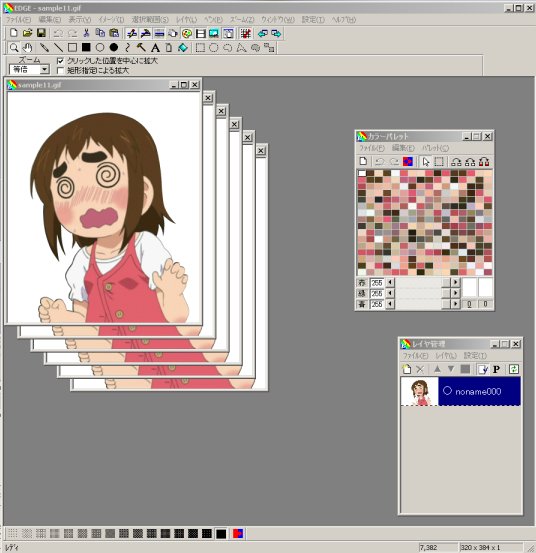This screenshot has height=553, width=536.
Task: Select the outlined Ellipse tool
Action: tap(100, 48)
